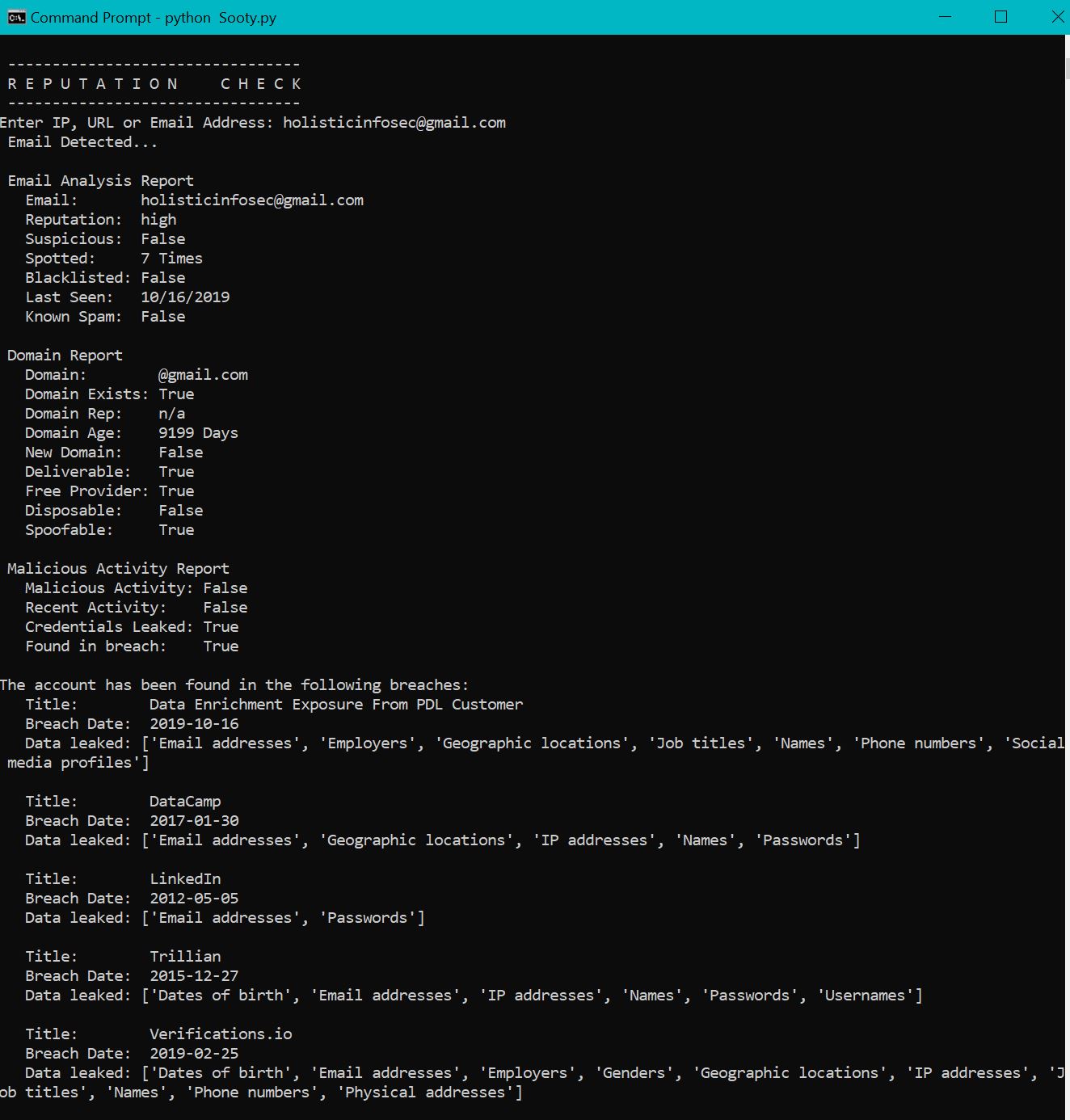Click the breach date '2015-12-27'
The height and width of the screenshot is (1120, 1070).
[x=195, y=976]
